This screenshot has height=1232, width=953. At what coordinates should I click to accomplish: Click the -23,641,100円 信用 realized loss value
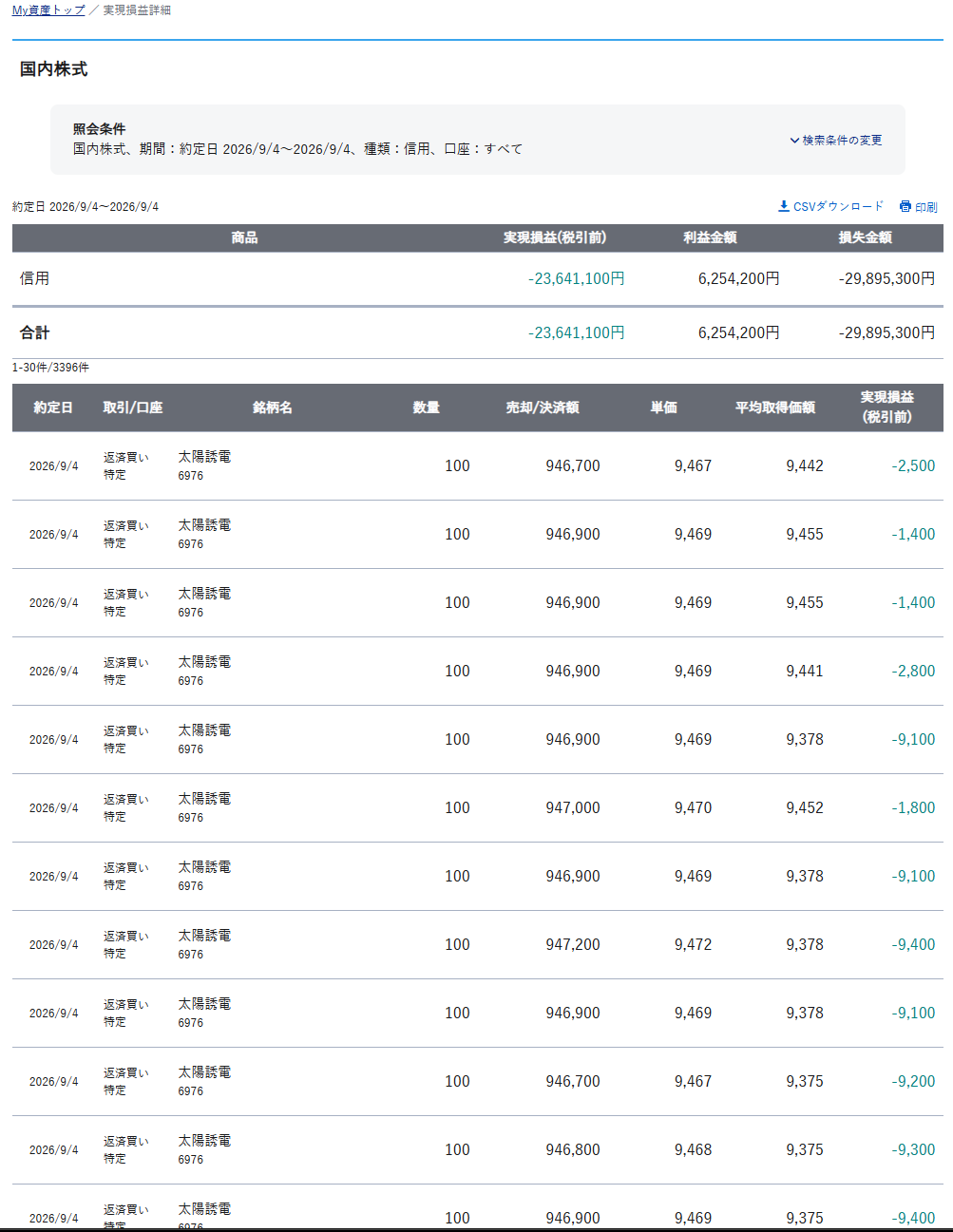point(577,278)
